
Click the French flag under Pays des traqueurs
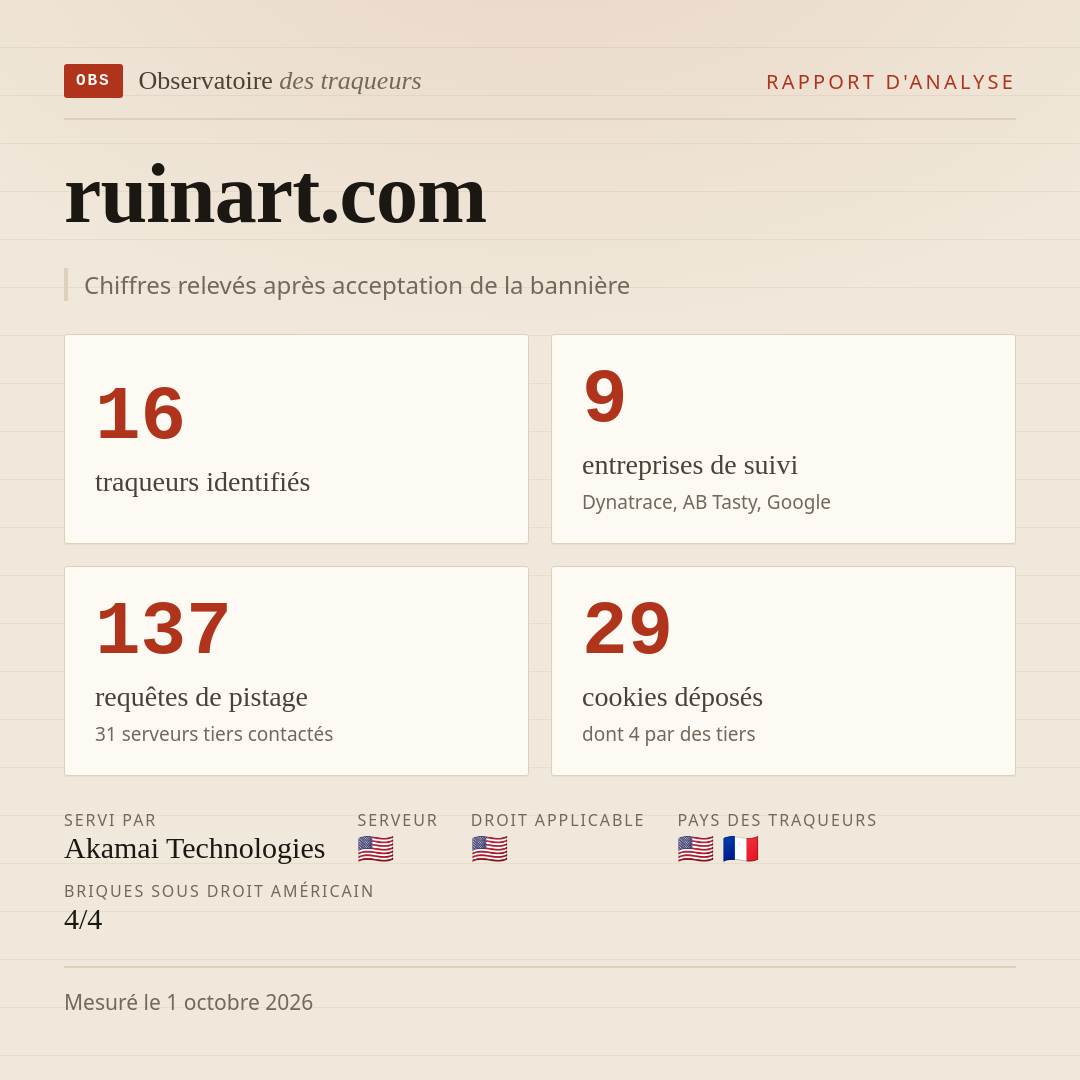pos(740,849)
